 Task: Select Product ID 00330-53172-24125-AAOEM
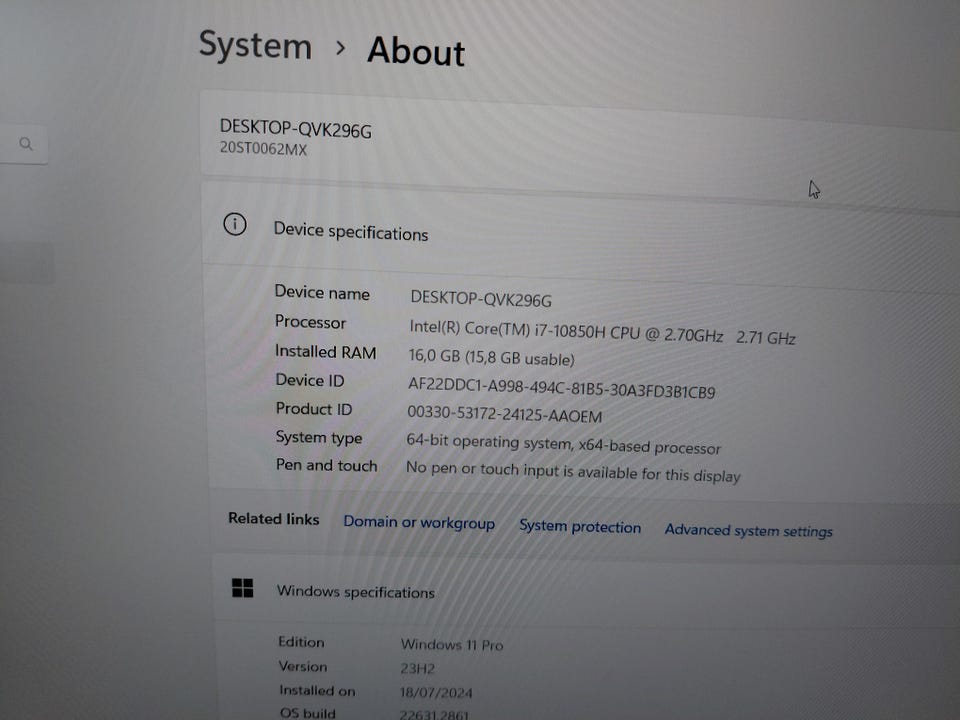tap(504, 414)
